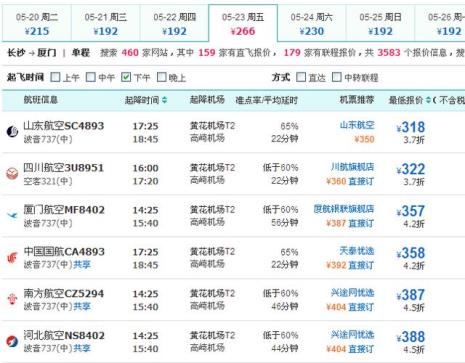Click the China Southern logo for CZ5294
This screenshot has width=465, height=363.
(12, 299)
